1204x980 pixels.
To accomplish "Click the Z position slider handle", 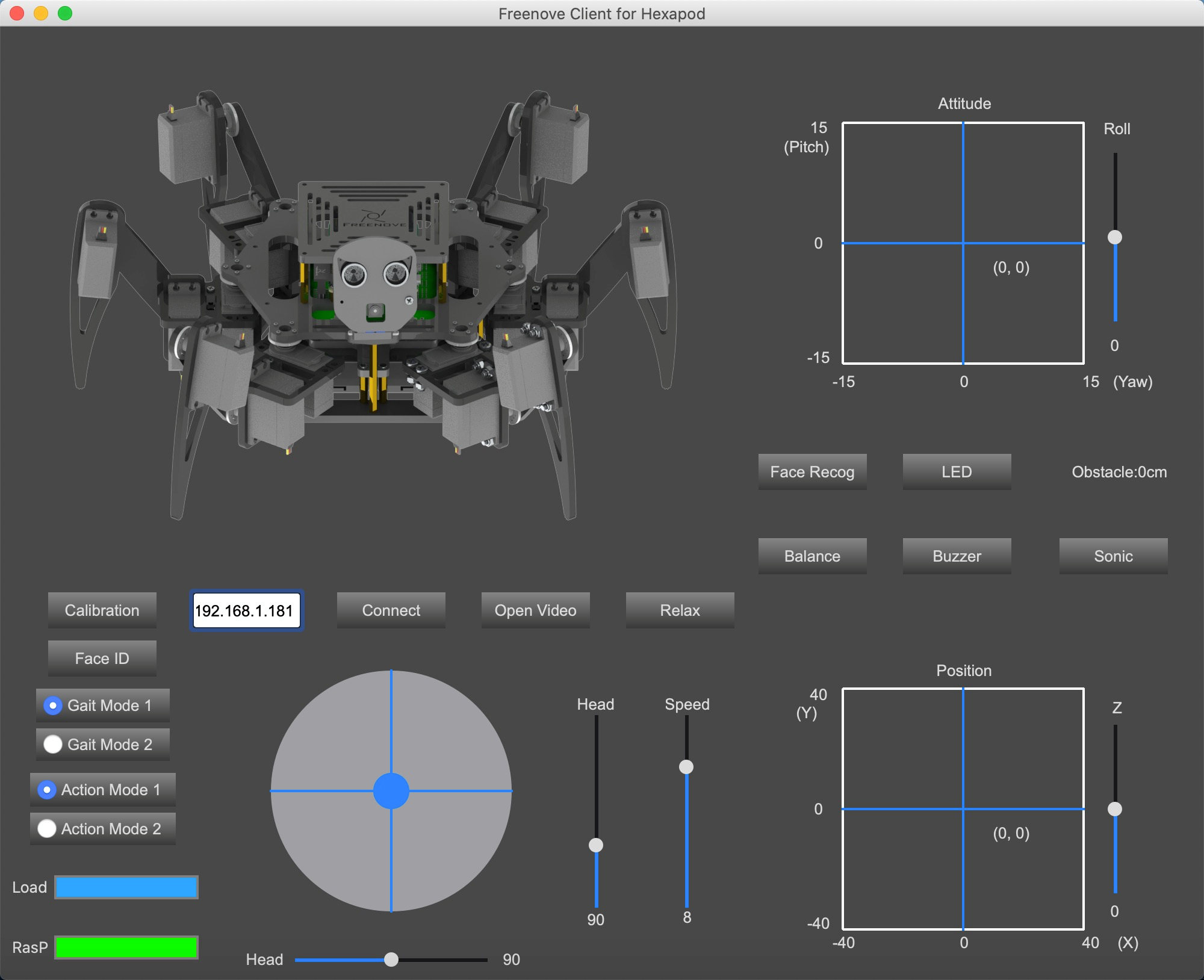I will [x=1115, y=809].
